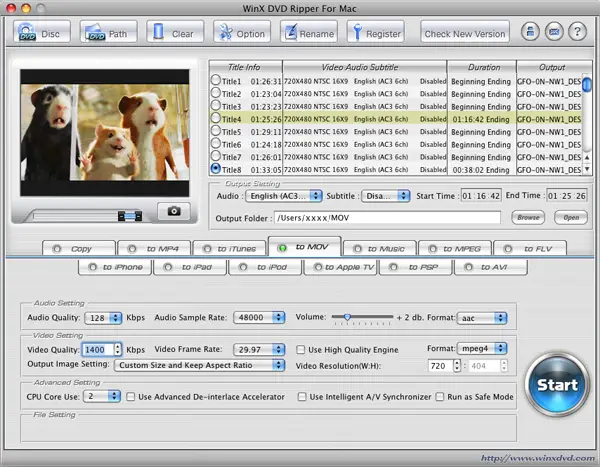This screenshot has width=600, height=467.
Task: Switch to the to MPEG tab
Action: (x=455, y=249)
